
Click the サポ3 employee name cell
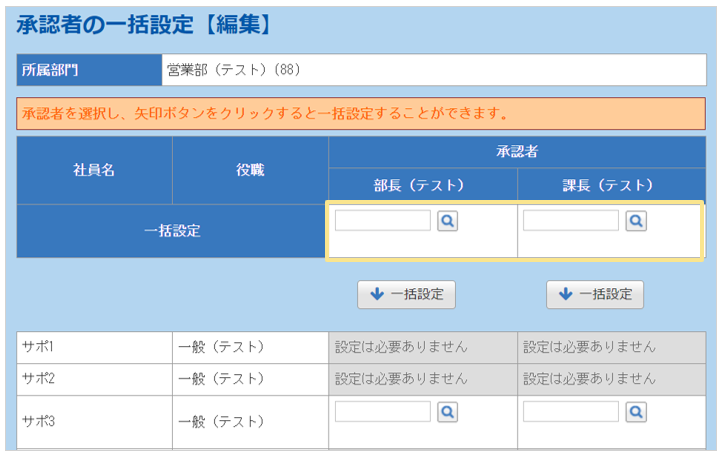(x=94, y=421)
